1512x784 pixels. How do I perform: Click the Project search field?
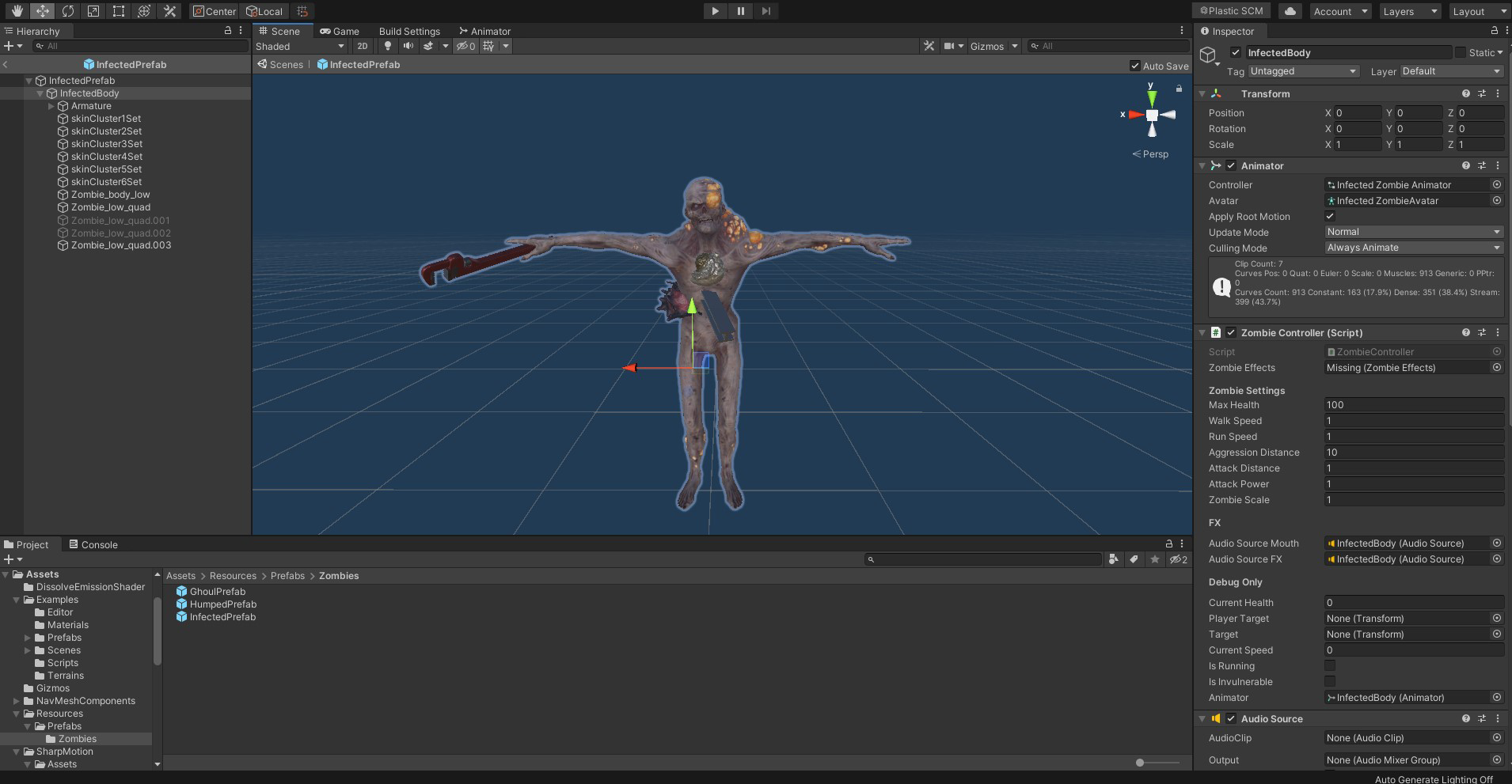[x=983, y=559]
